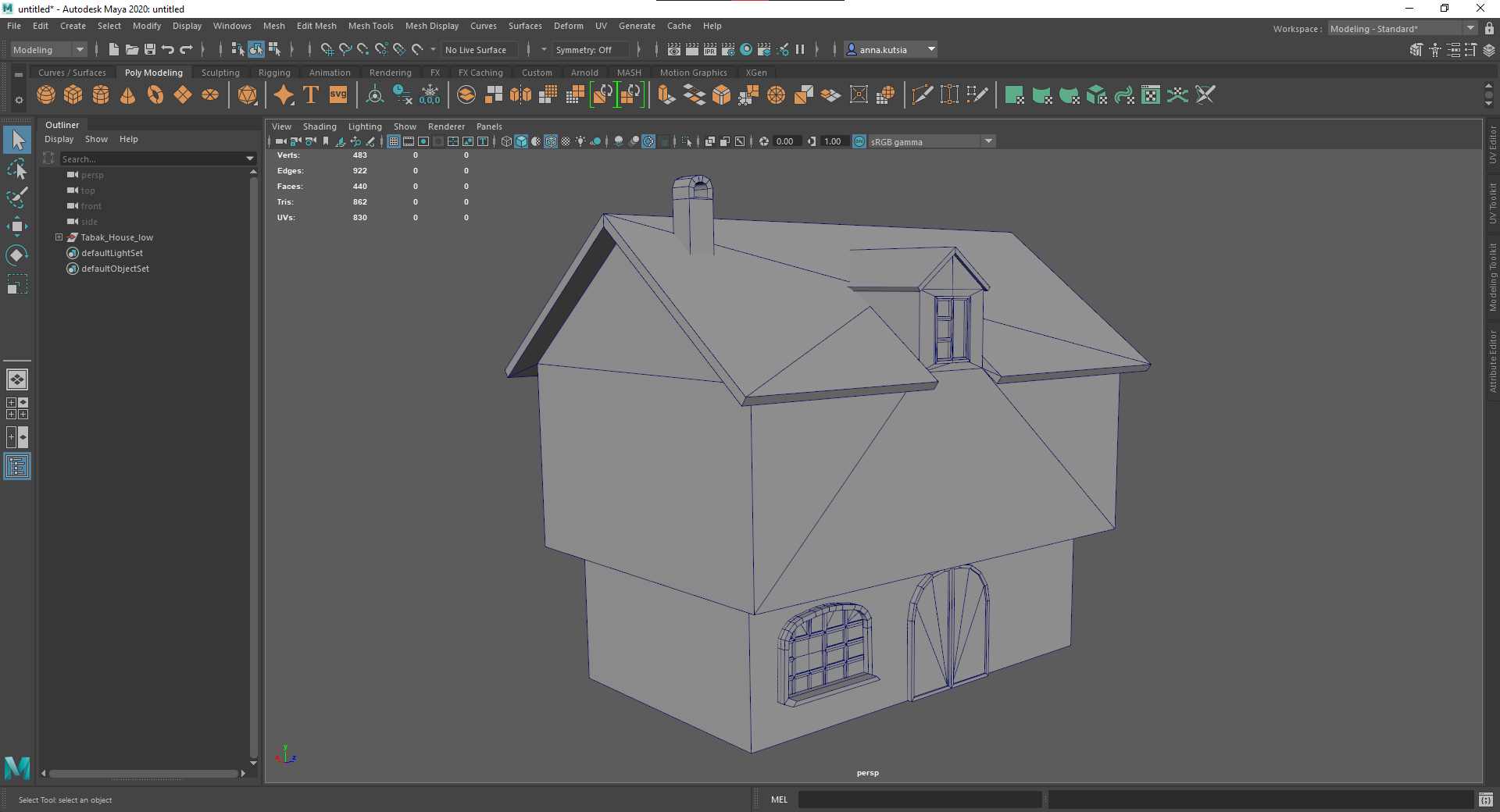Viewport: 1500px width, 812px height.
Task: Open the Modeling menu set dropdown
Action: click(x=48, y=49)
